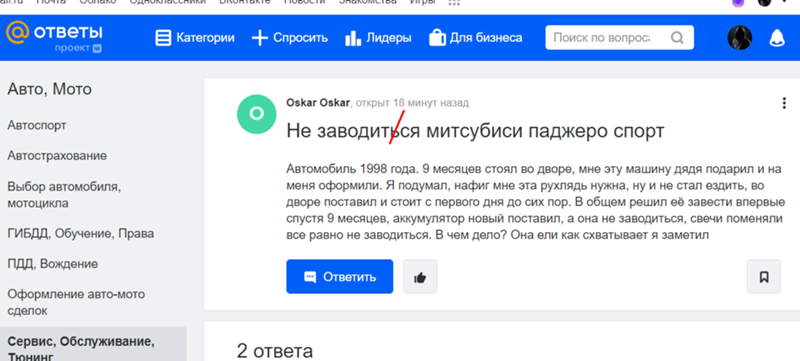Image resolution: width=800 pixels, height=361 pixels.
Task: Click Спросить to ask a question
Action: pos(290,38)
